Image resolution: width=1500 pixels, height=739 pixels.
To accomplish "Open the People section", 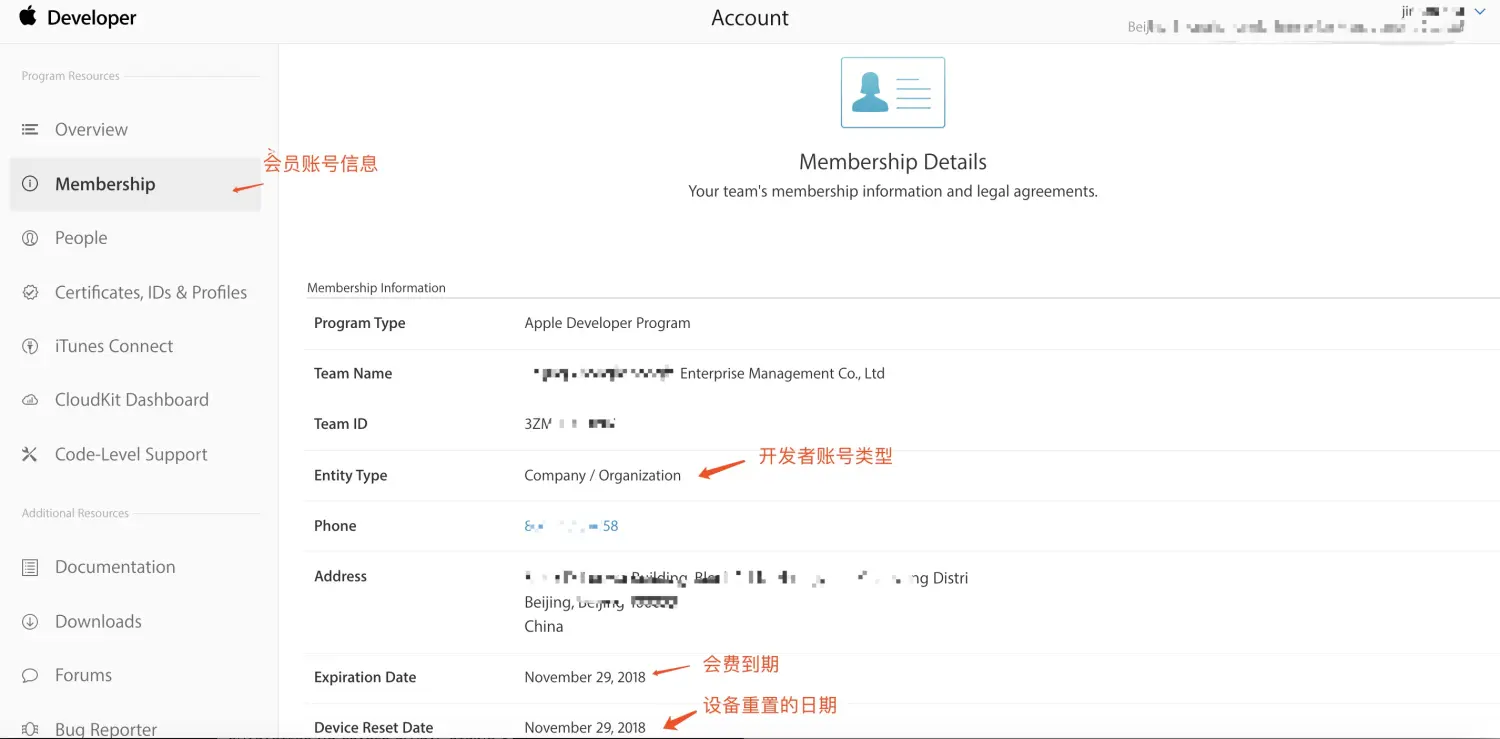I will click(81, 238).
